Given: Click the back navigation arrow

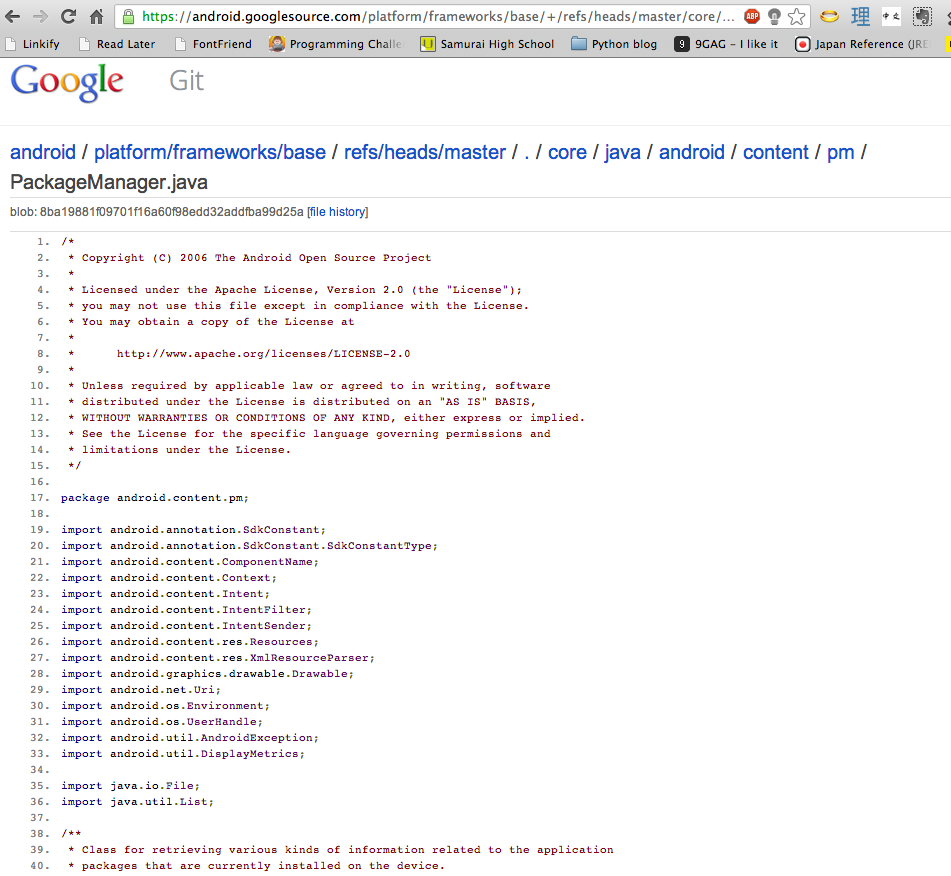Looking at the screenshot, I should coord(13,16).
